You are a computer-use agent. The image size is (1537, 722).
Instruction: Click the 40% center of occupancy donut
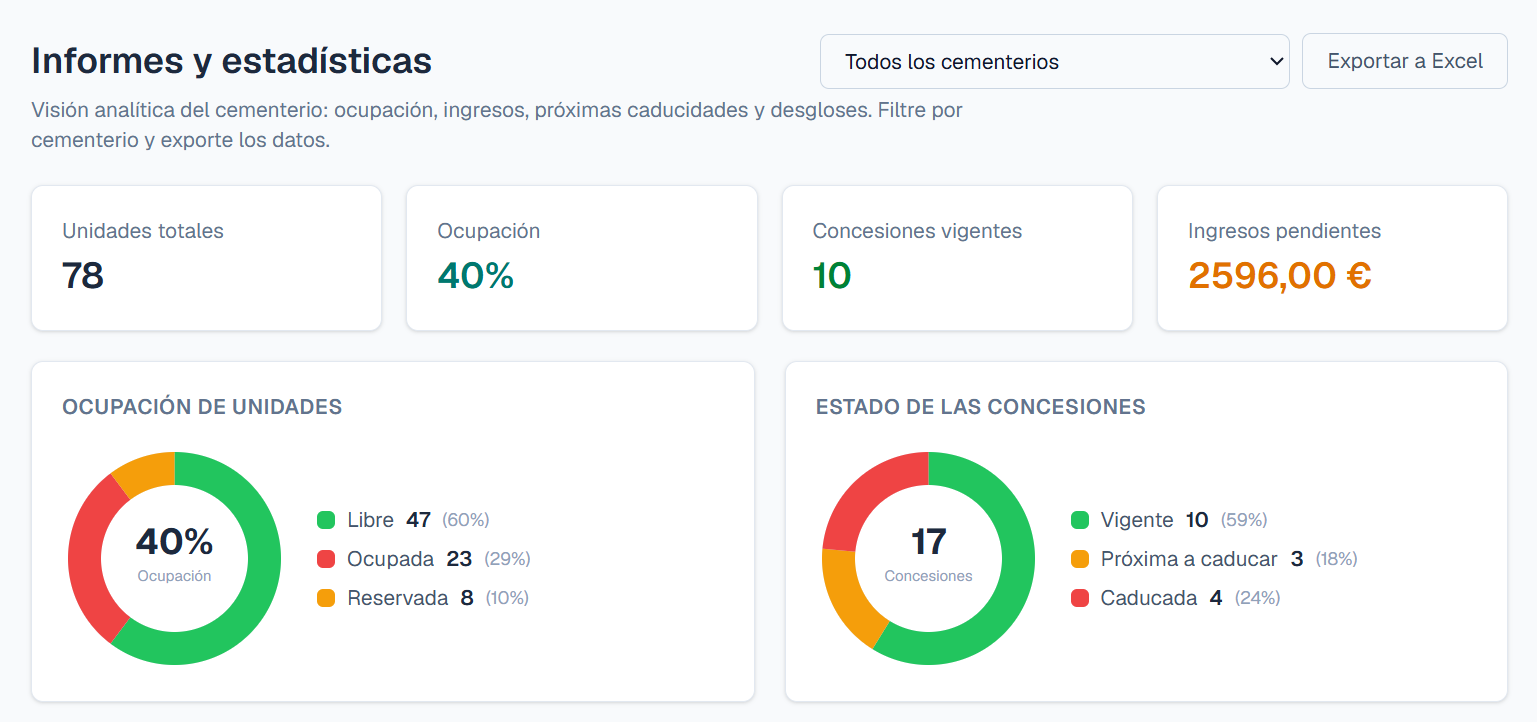[x=175, y=541]
